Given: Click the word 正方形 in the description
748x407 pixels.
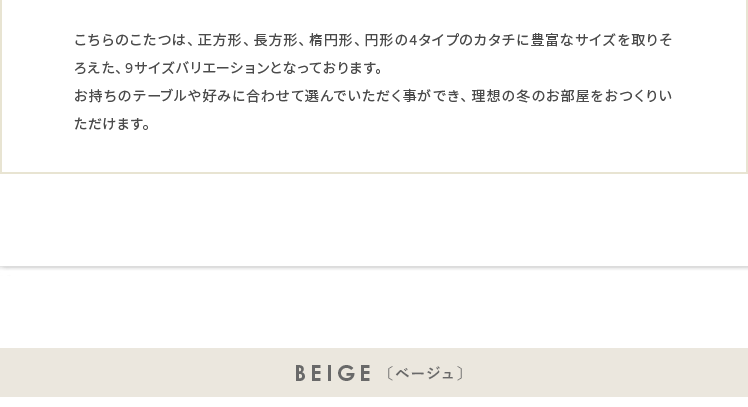Looking at the screenshot, I should 219,40.
